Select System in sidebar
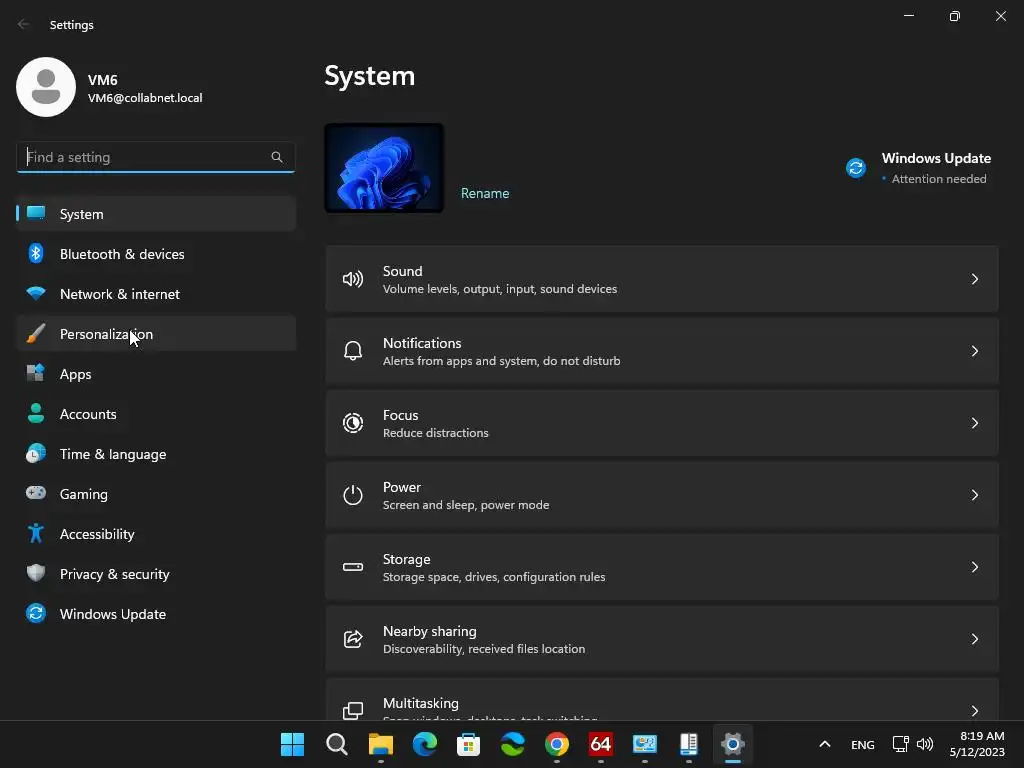This screenshot has width=1024, height=768. click(x=156, y=214)
